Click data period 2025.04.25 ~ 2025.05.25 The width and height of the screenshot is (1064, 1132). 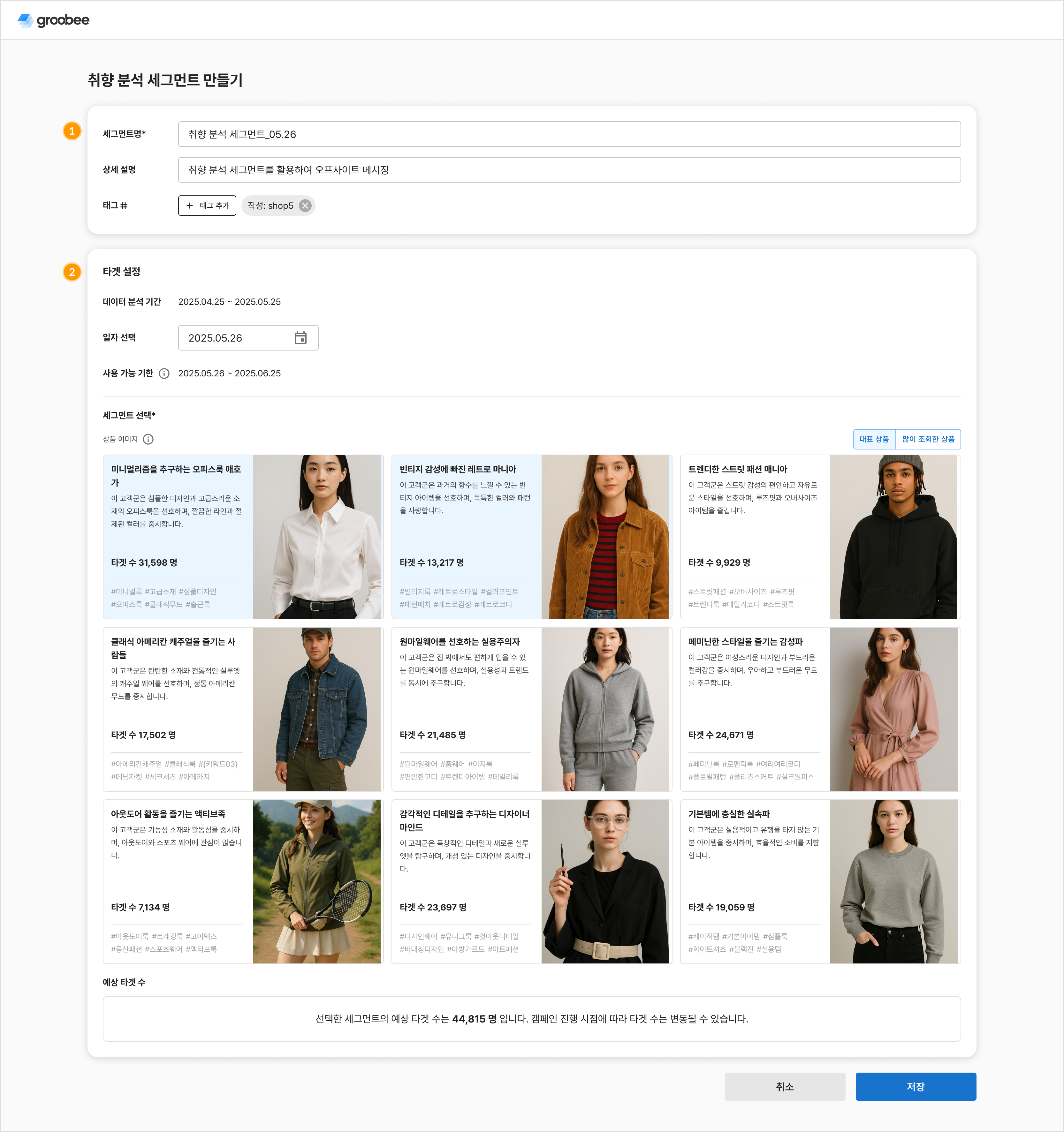tap(230, 302)
